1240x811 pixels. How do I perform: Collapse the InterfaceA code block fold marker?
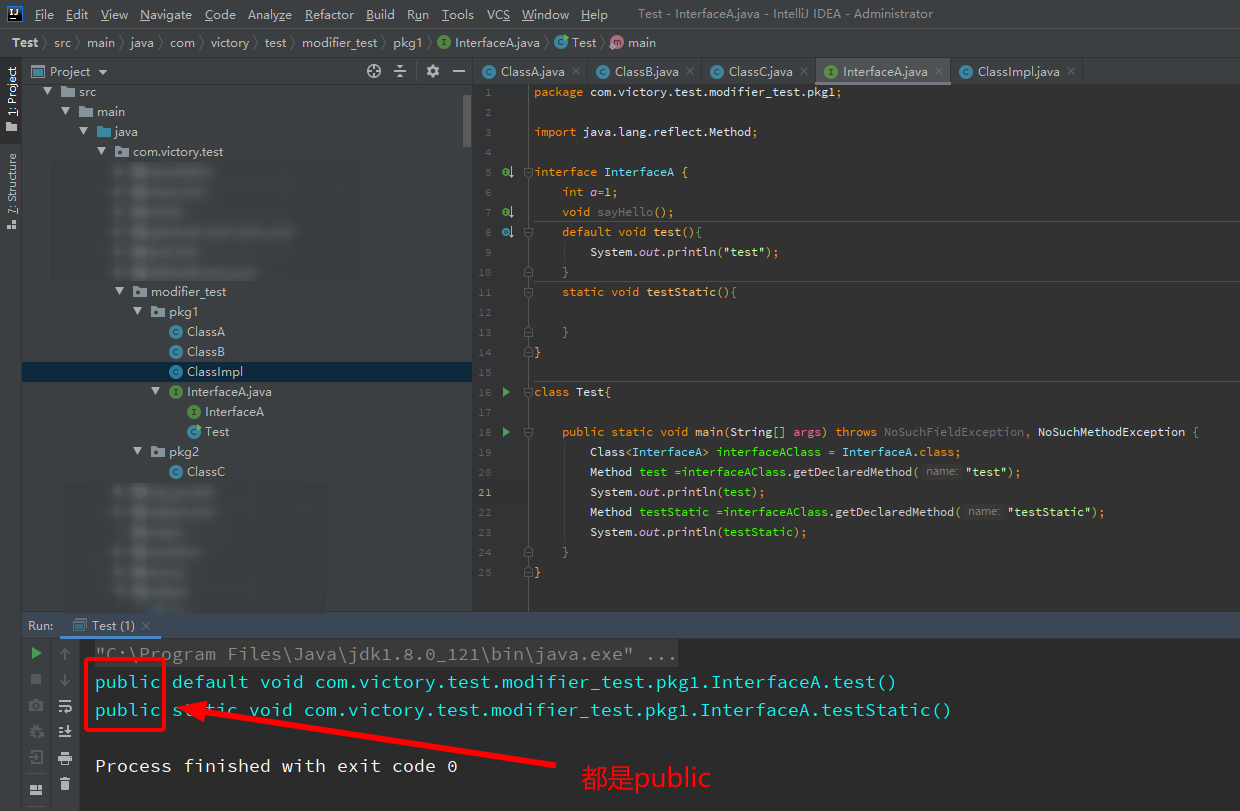528,172
